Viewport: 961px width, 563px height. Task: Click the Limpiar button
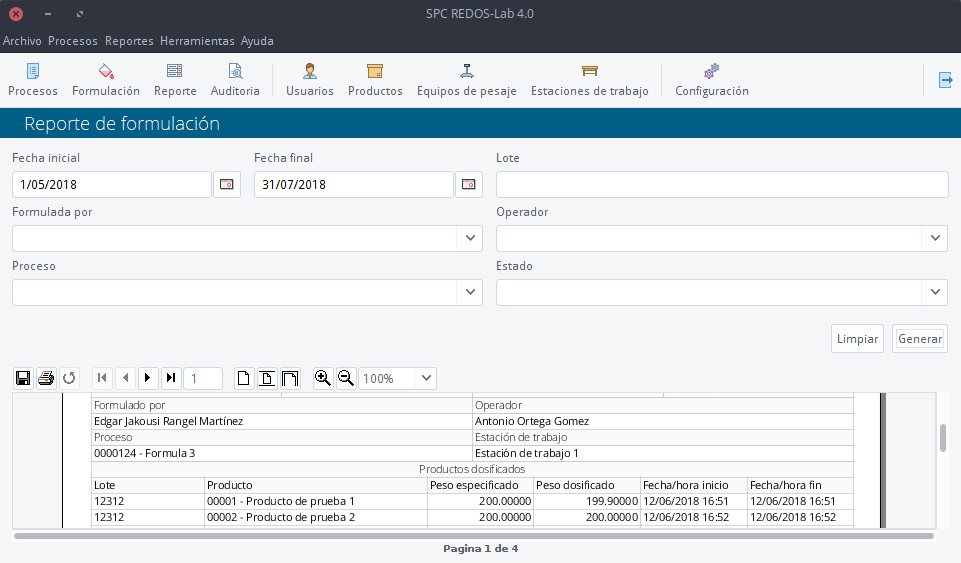(x=857, y=339)
